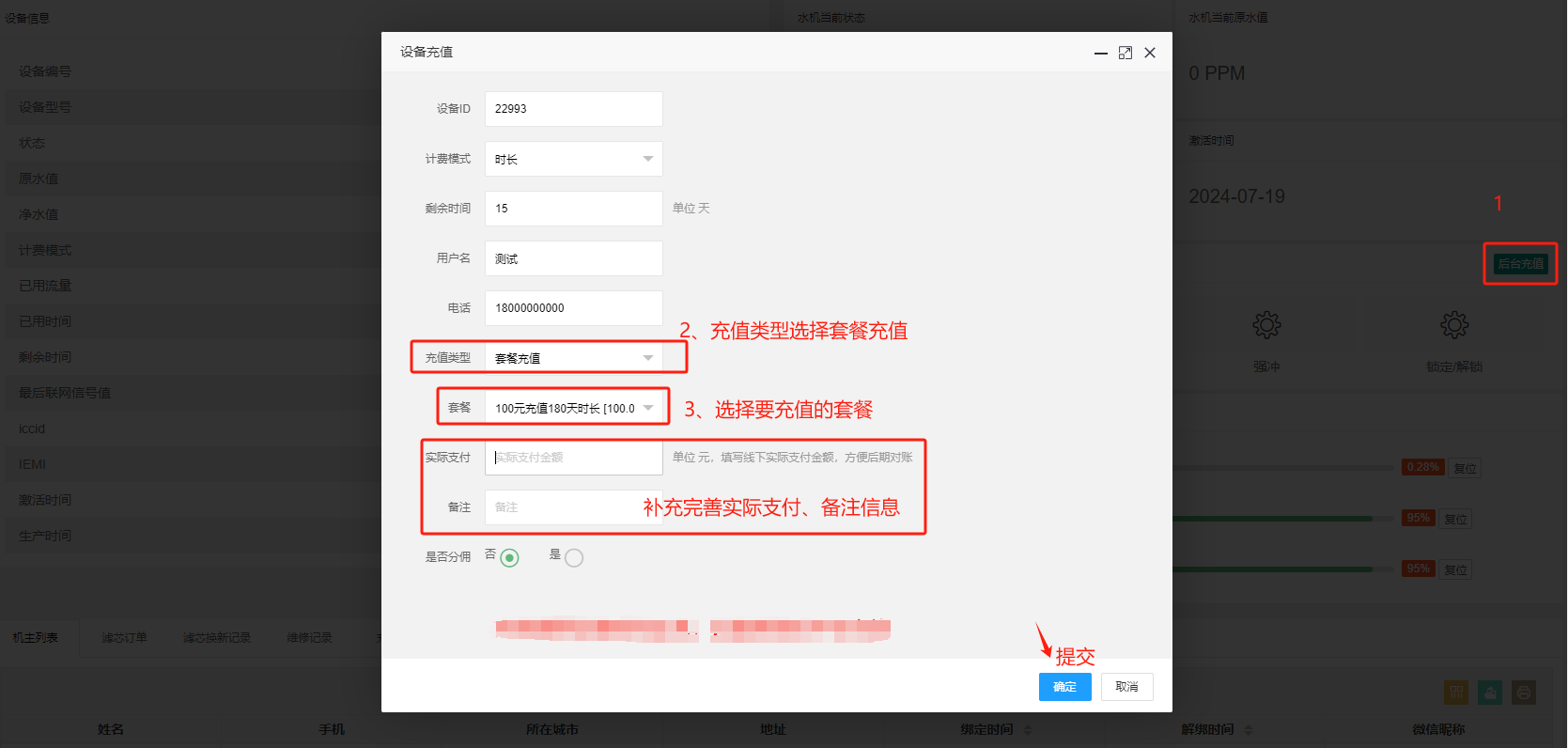Click the iccid row in 设备信息 panel
The image size is (1568, 748).
click(x=193, y=429)
